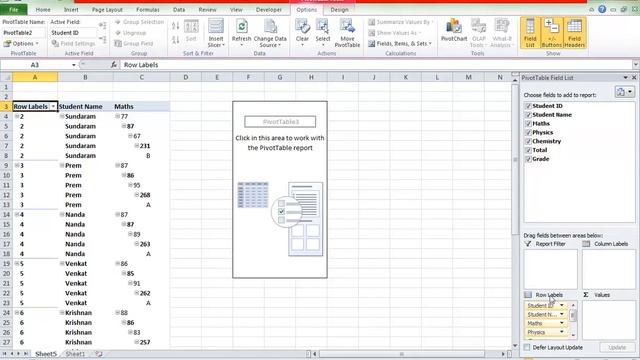Click the formula bar showing Row Labels

coord(376,64)
